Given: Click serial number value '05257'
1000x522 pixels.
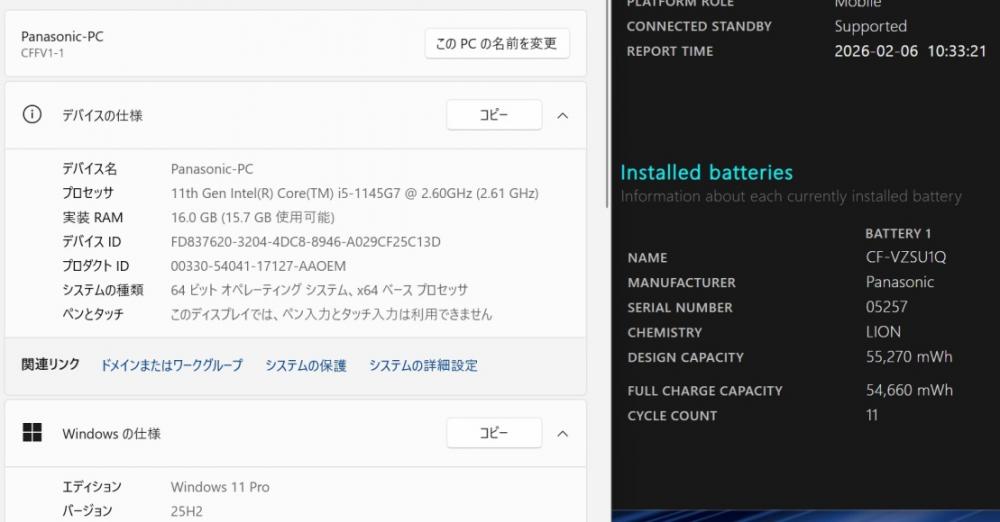Looking at the screenshot, I should point(886,306).
